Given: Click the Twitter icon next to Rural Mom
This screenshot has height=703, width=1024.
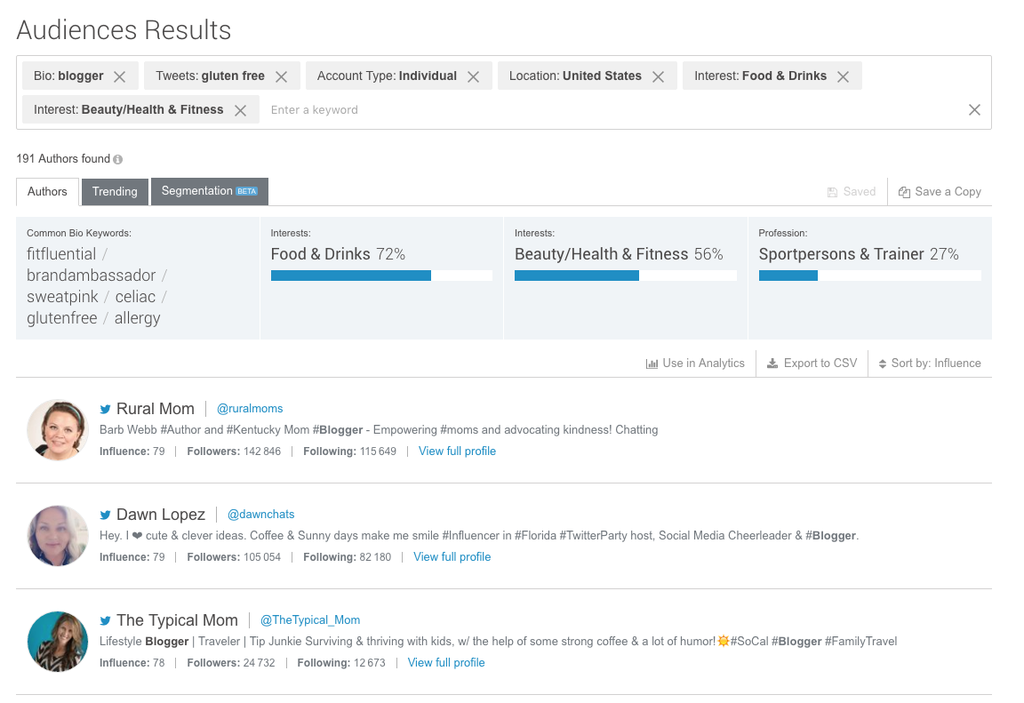Looking at the screenshot, I should pos(105,409).
